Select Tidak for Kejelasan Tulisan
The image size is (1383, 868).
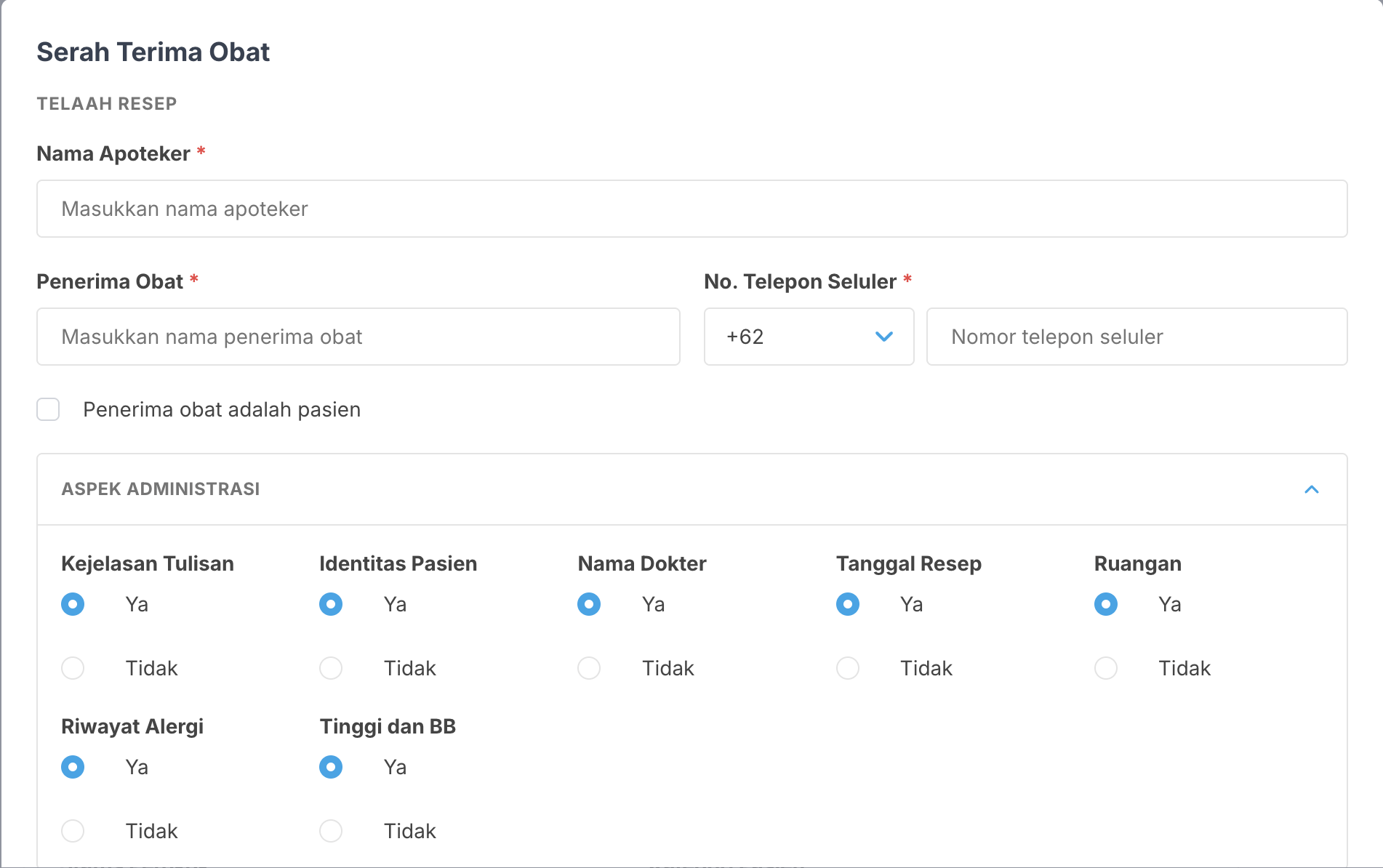73,668
